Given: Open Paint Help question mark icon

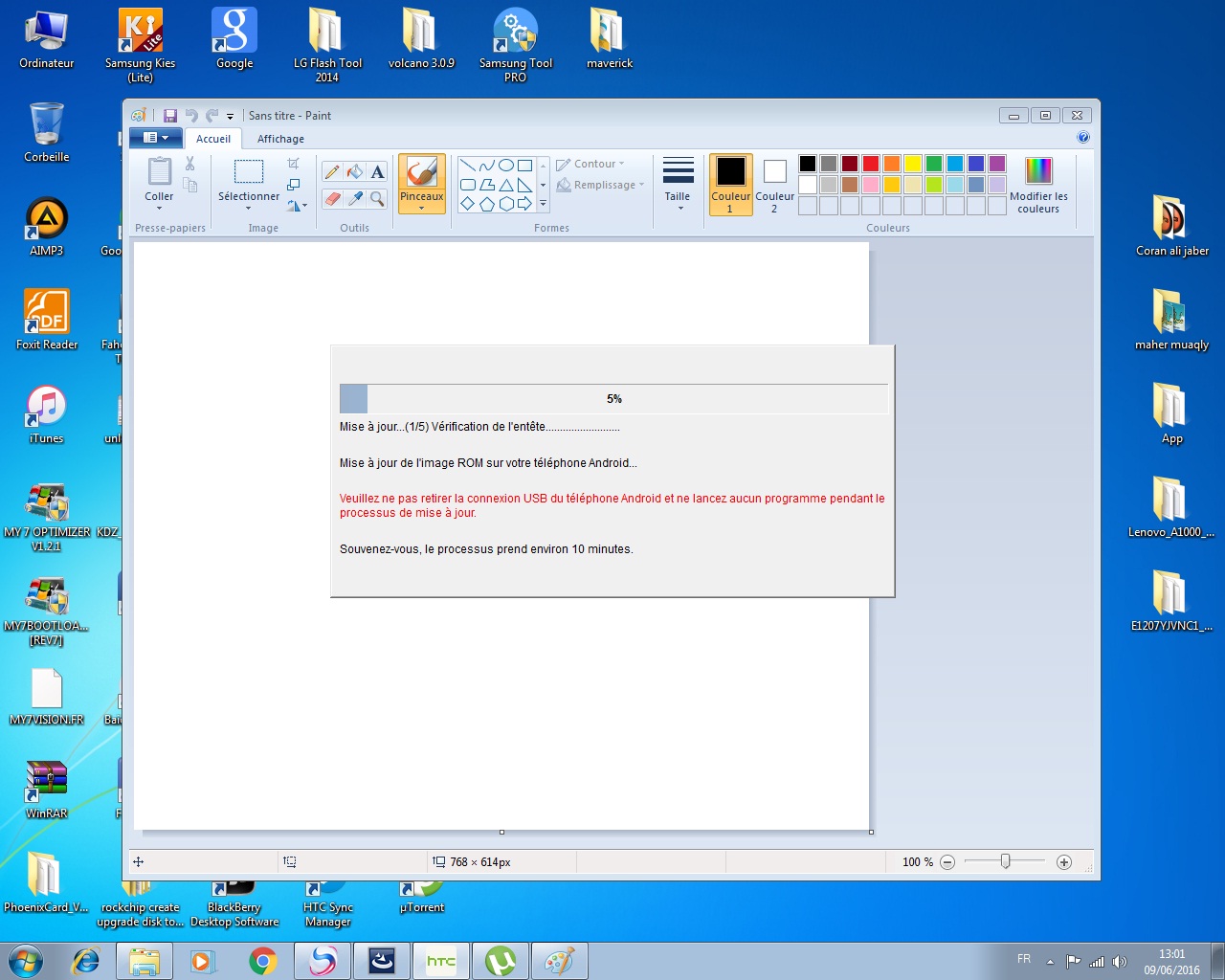Looking at the screenshot, I should pyautogui.click(x=1083, y=138).
